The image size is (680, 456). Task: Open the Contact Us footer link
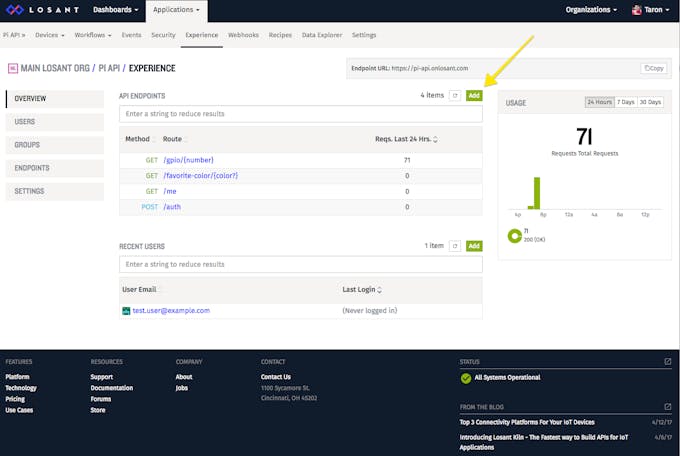point(276,377)
